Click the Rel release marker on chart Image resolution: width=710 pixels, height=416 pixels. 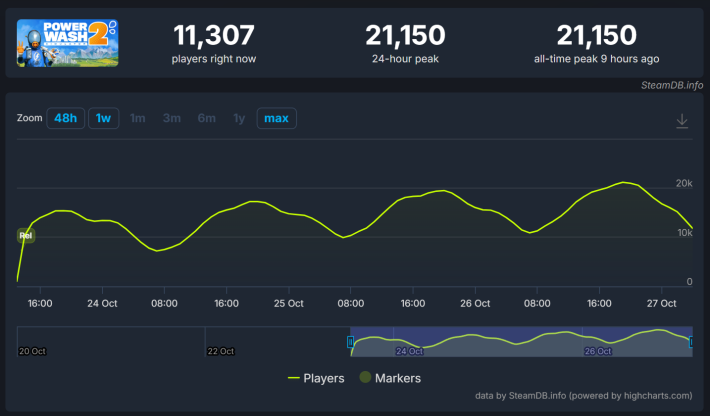[26, 236]
